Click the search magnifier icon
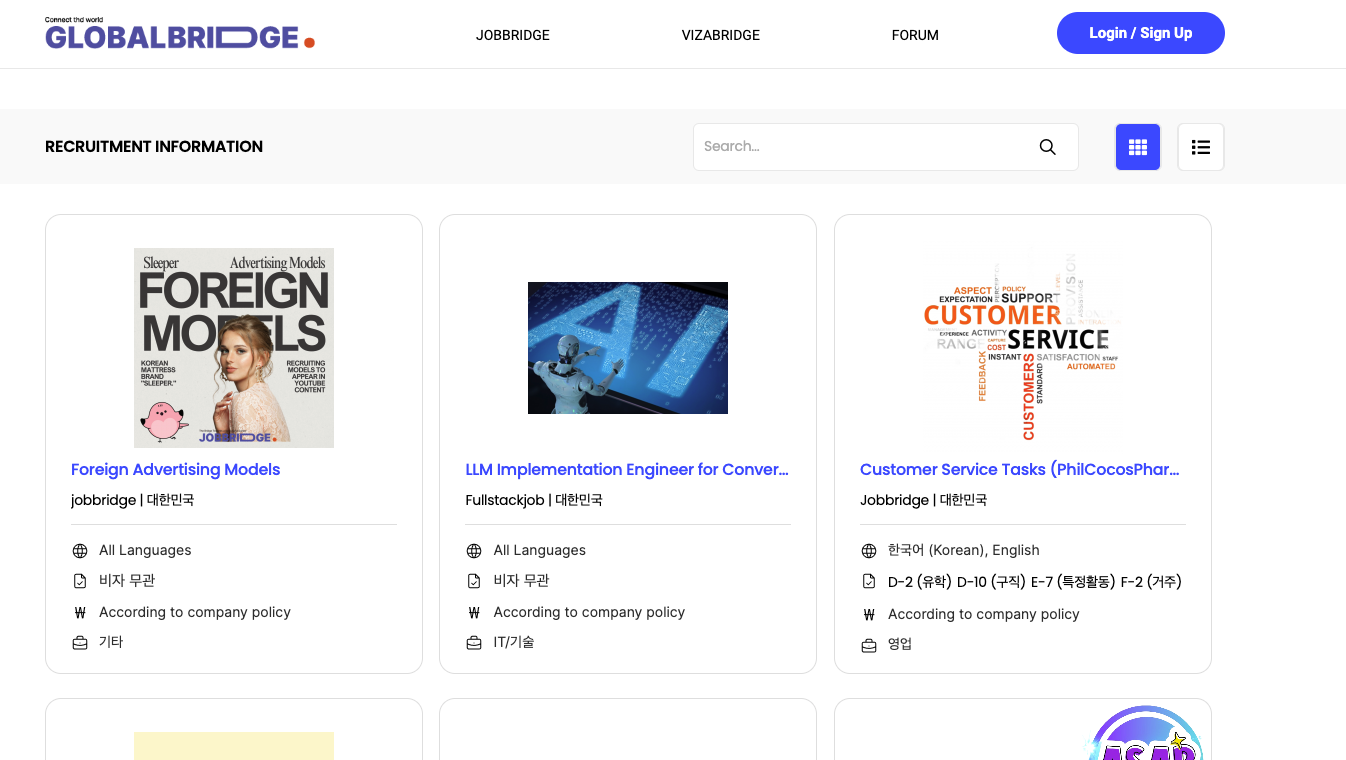Image resolution: width=1346 pixels, height=760 pixels. click(1047, 147)
